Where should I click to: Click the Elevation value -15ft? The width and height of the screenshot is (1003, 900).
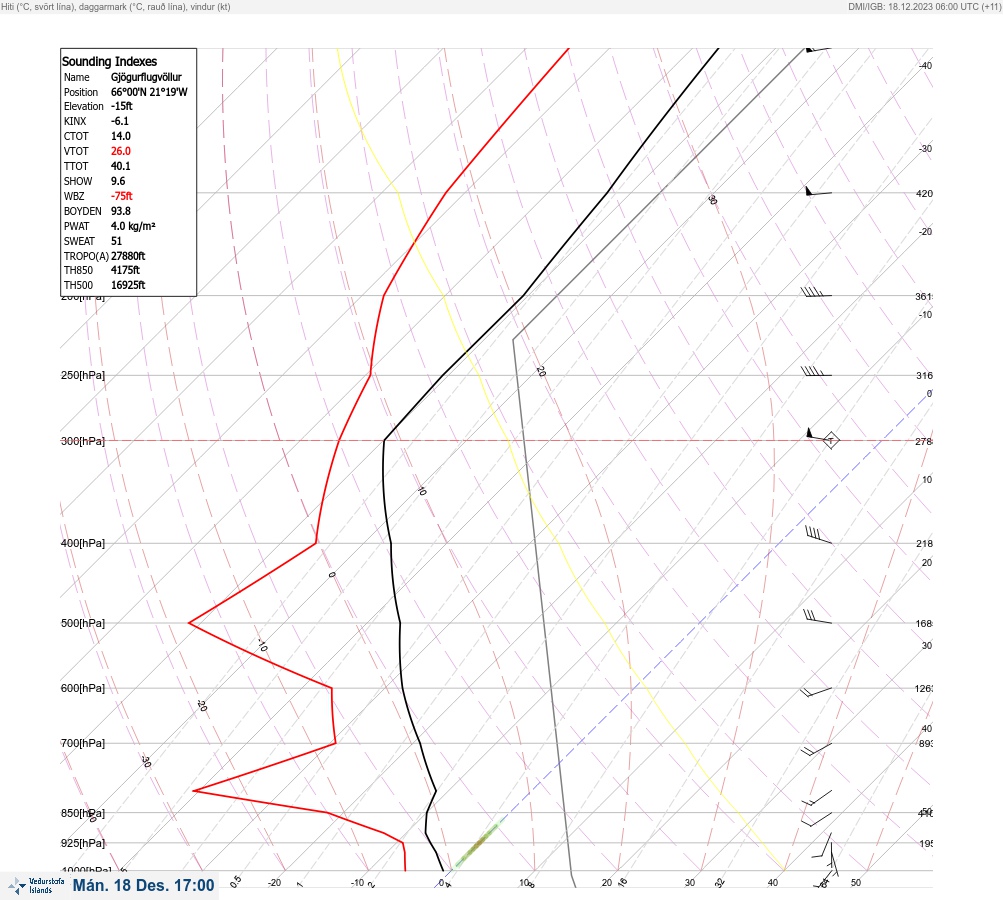(x=122, y=106)
